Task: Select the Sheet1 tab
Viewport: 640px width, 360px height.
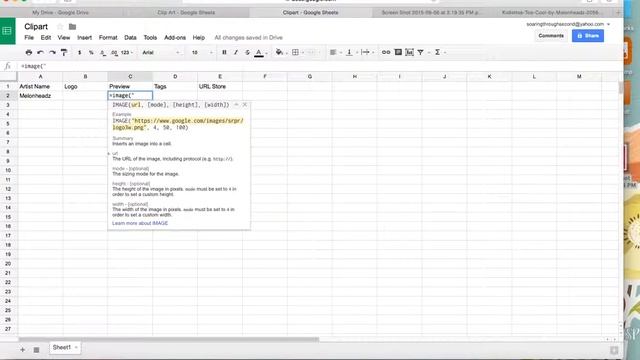Action: coord(64,347)
